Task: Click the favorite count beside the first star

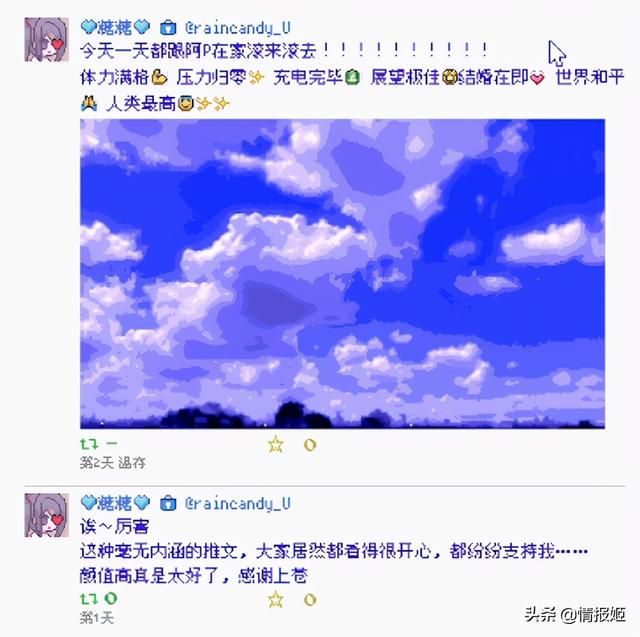Action: 310,445
